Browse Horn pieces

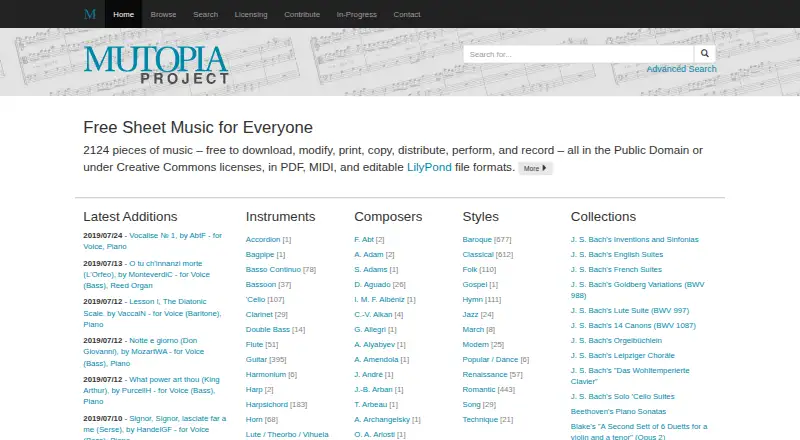254,420
